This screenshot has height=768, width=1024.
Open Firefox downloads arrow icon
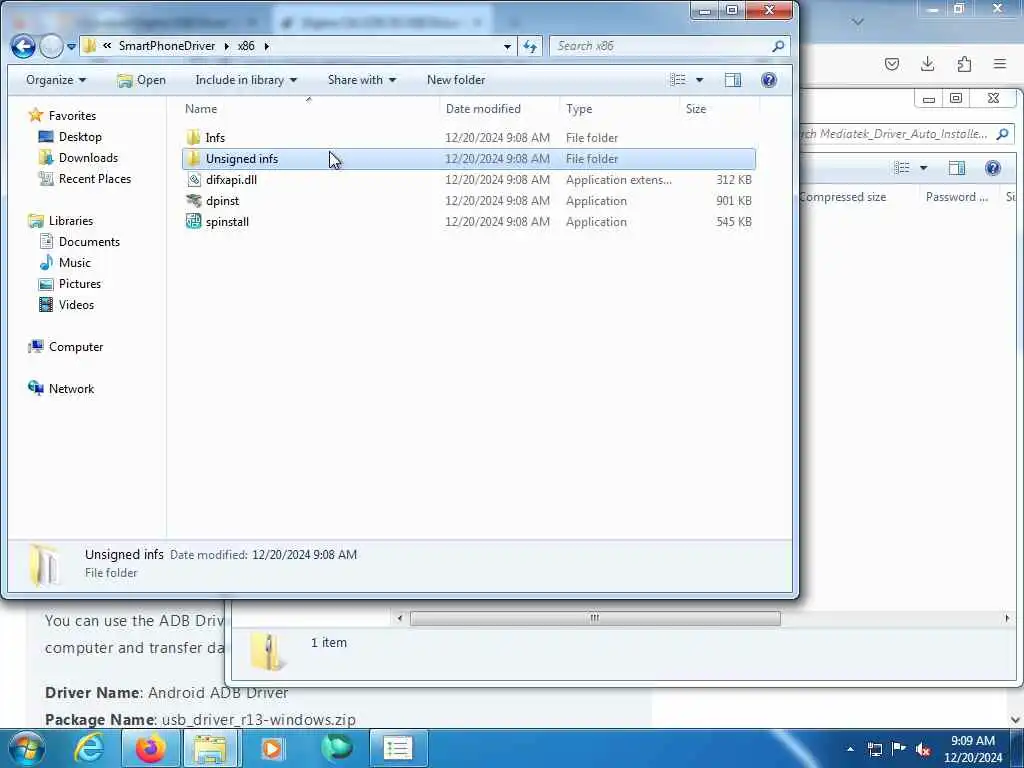927,63
